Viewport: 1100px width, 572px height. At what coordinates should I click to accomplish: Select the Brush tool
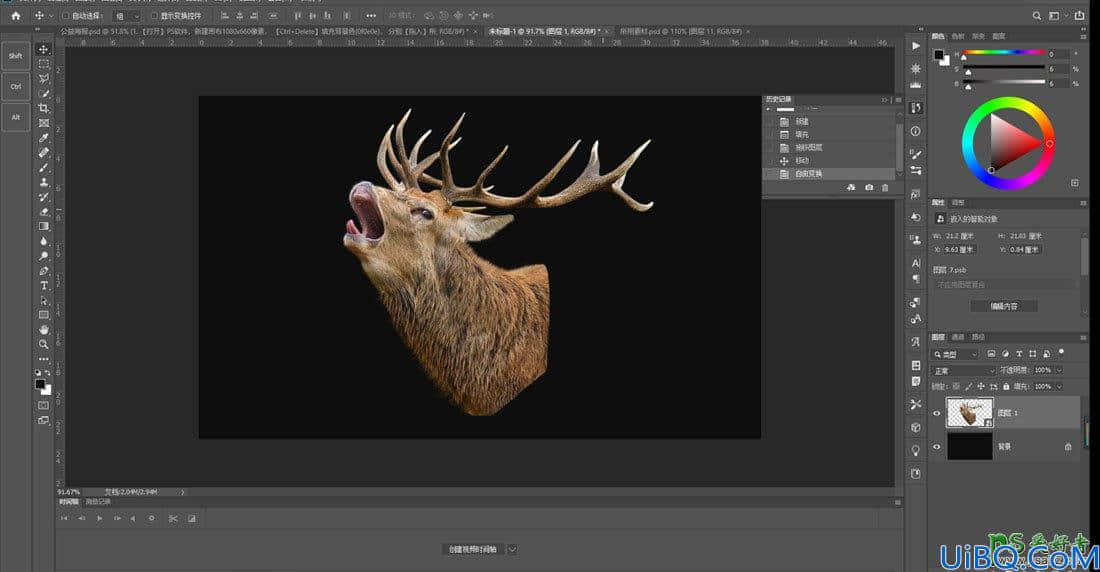[43, 167]
